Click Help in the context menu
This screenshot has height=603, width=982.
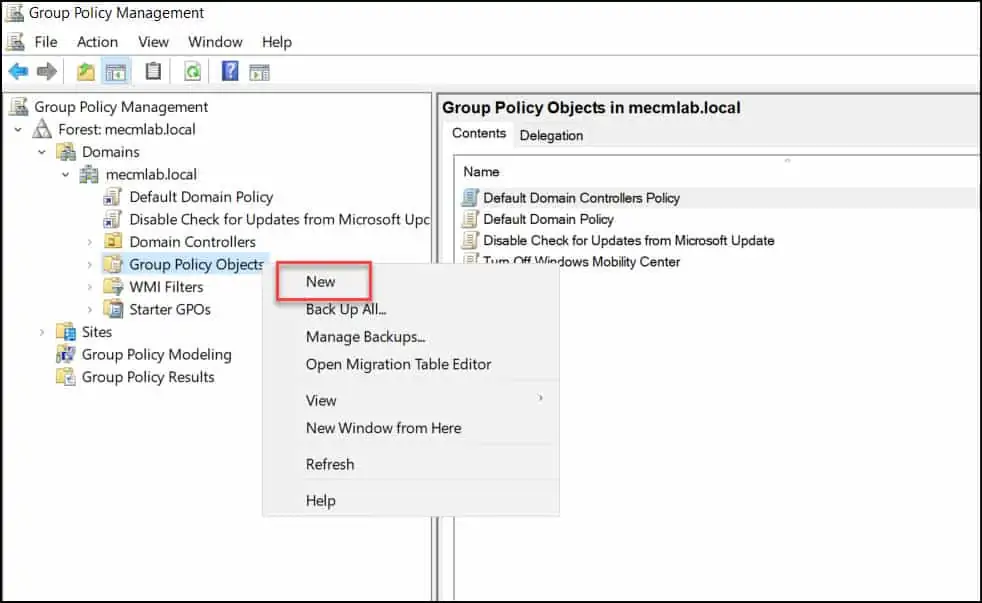[x=410, y=500]
